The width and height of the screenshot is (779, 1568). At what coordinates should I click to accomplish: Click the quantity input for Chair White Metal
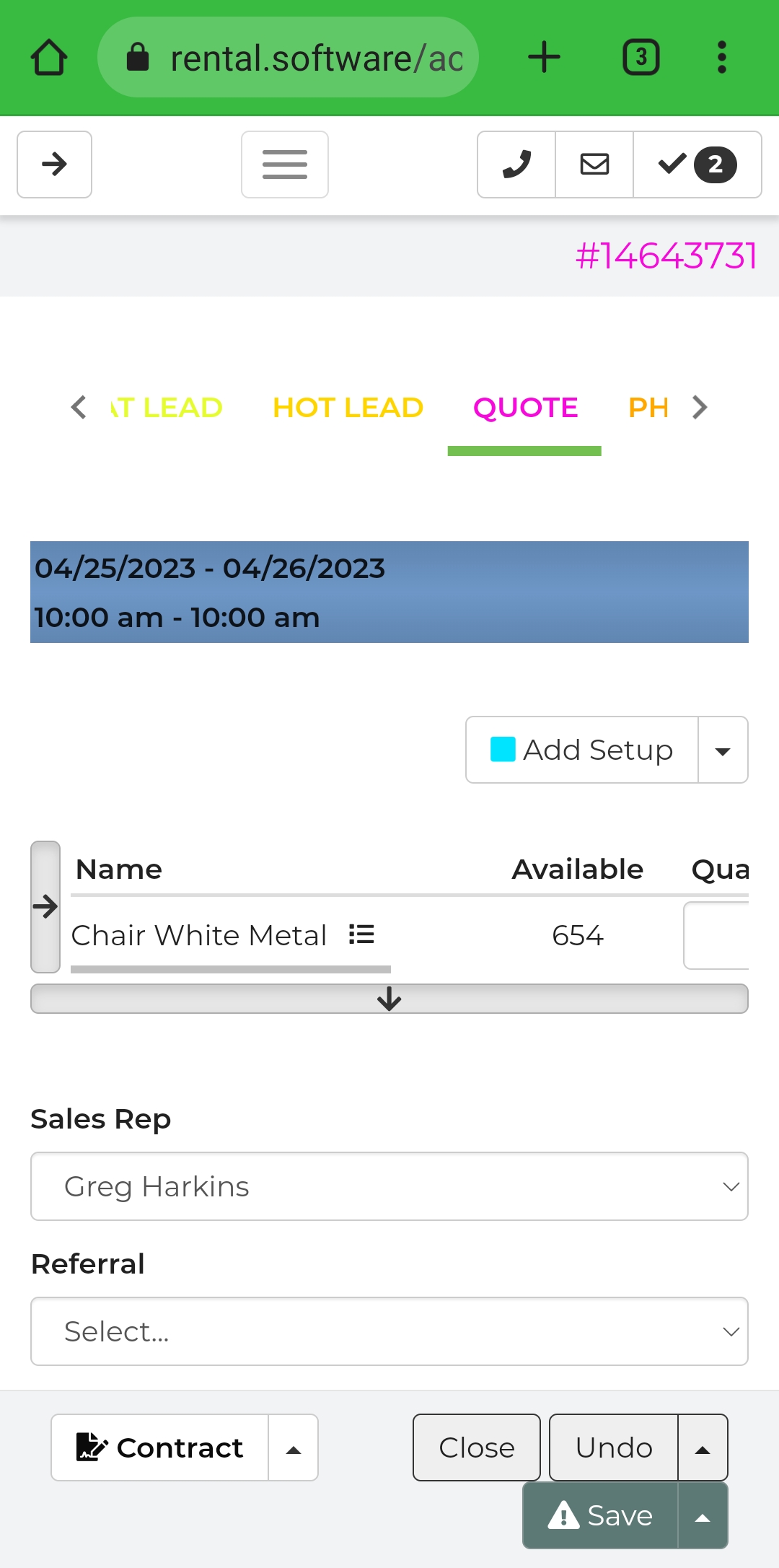716,935
